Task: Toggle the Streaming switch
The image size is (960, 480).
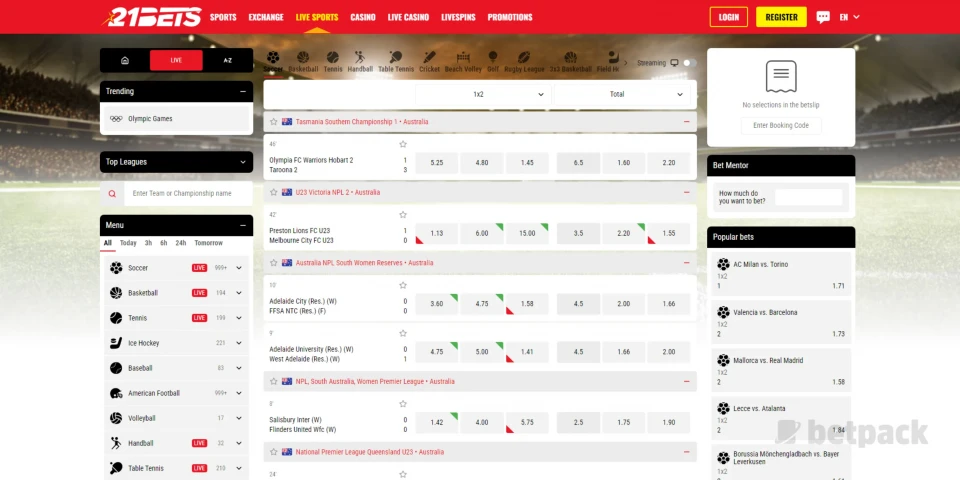Action: point(690,62)
